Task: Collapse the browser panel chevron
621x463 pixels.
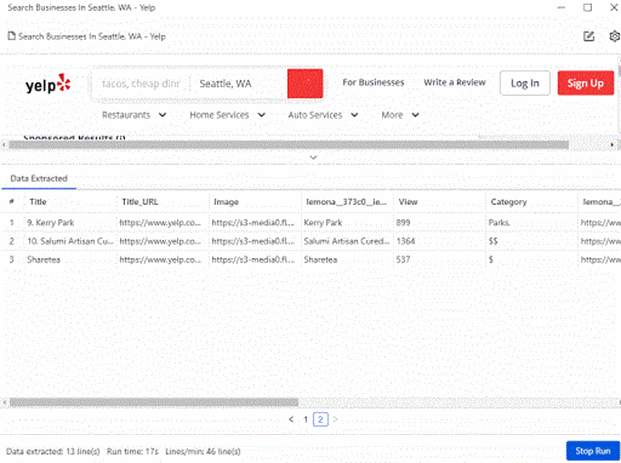Action: click(x=313, y=158)
